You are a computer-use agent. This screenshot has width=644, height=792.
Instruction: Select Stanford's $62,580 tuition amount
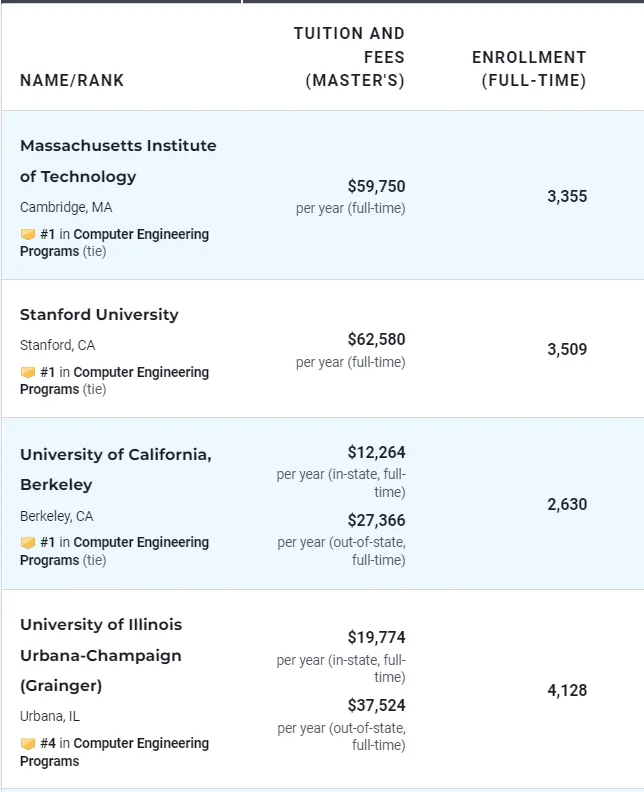coord(376,340)
